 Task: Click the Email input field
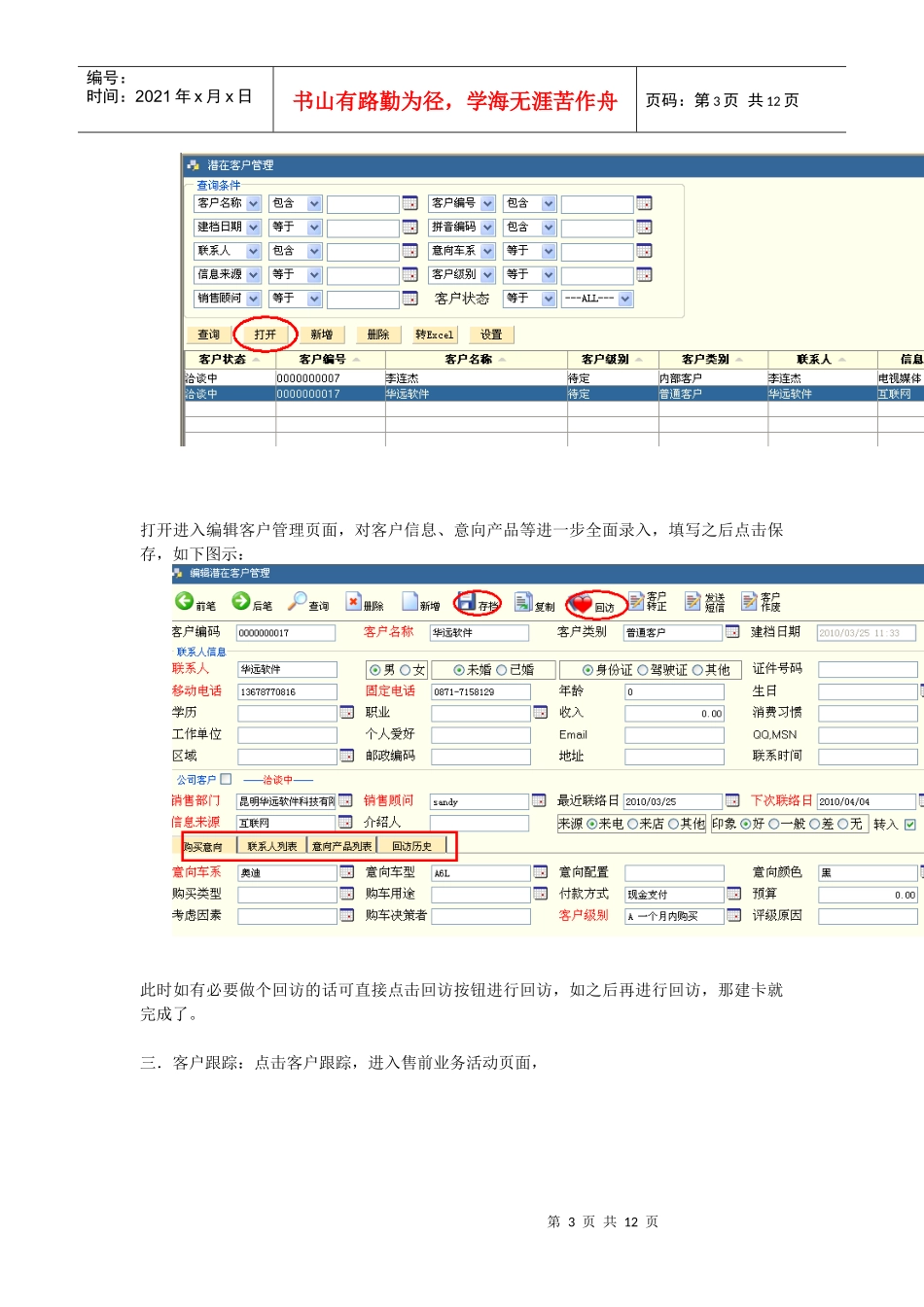click(674, 735)
